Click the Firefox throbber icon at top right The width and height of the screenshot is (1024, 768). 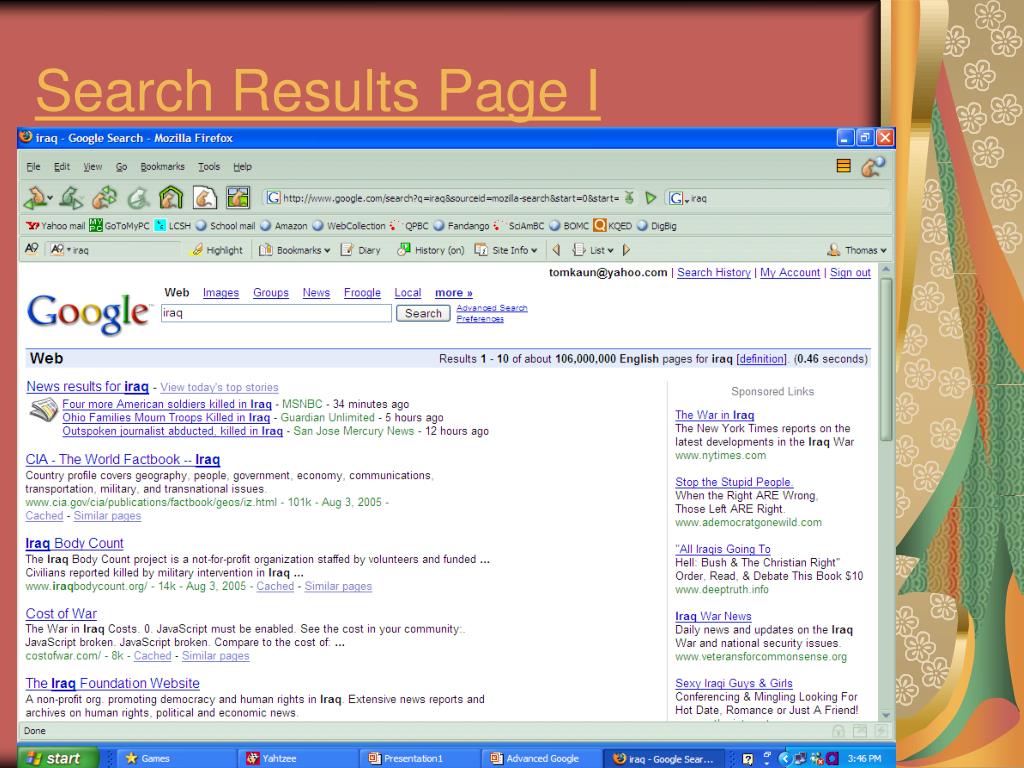click(872, 167)
